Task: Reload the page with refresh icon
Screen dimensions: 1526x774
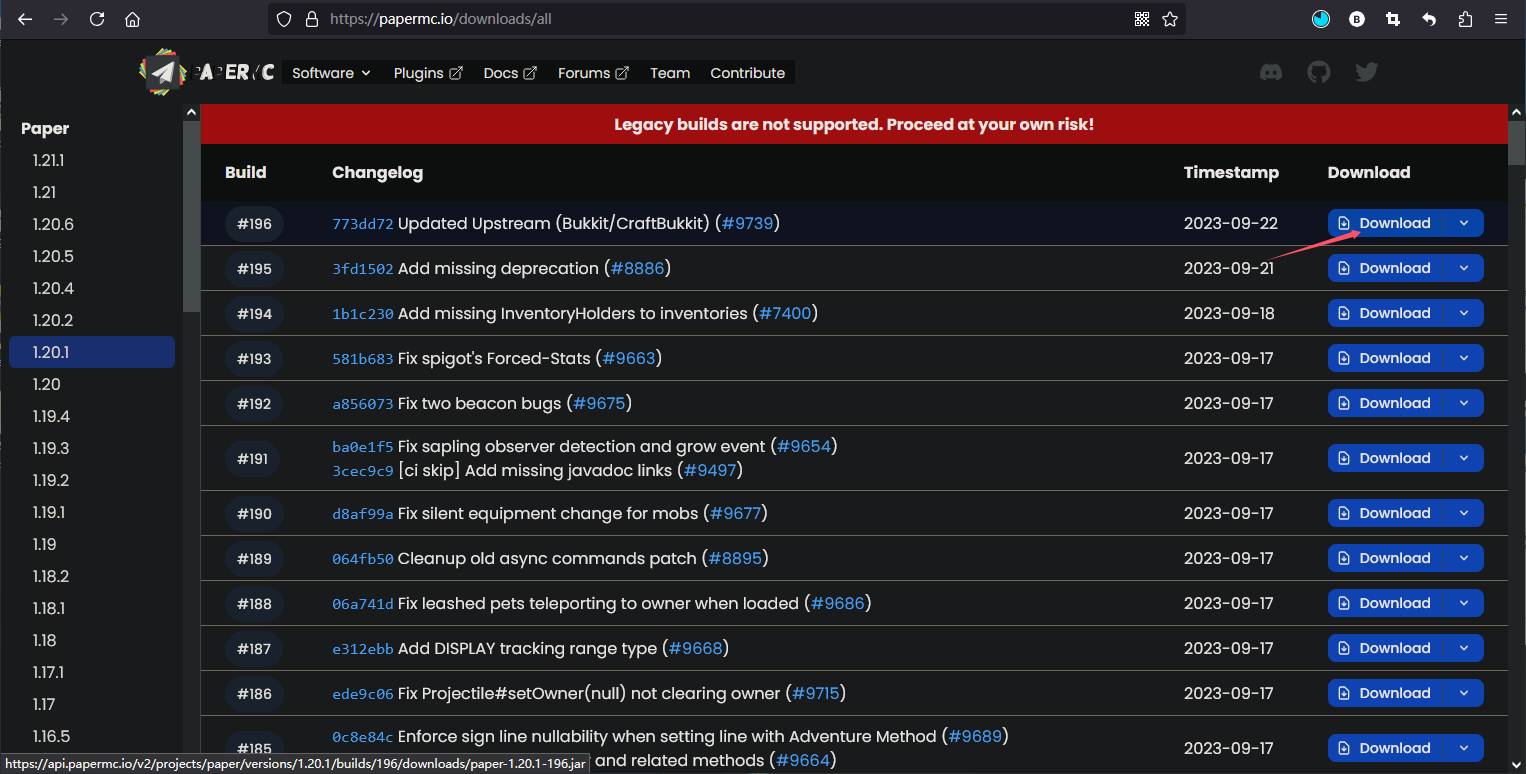Action: [97, 19]
